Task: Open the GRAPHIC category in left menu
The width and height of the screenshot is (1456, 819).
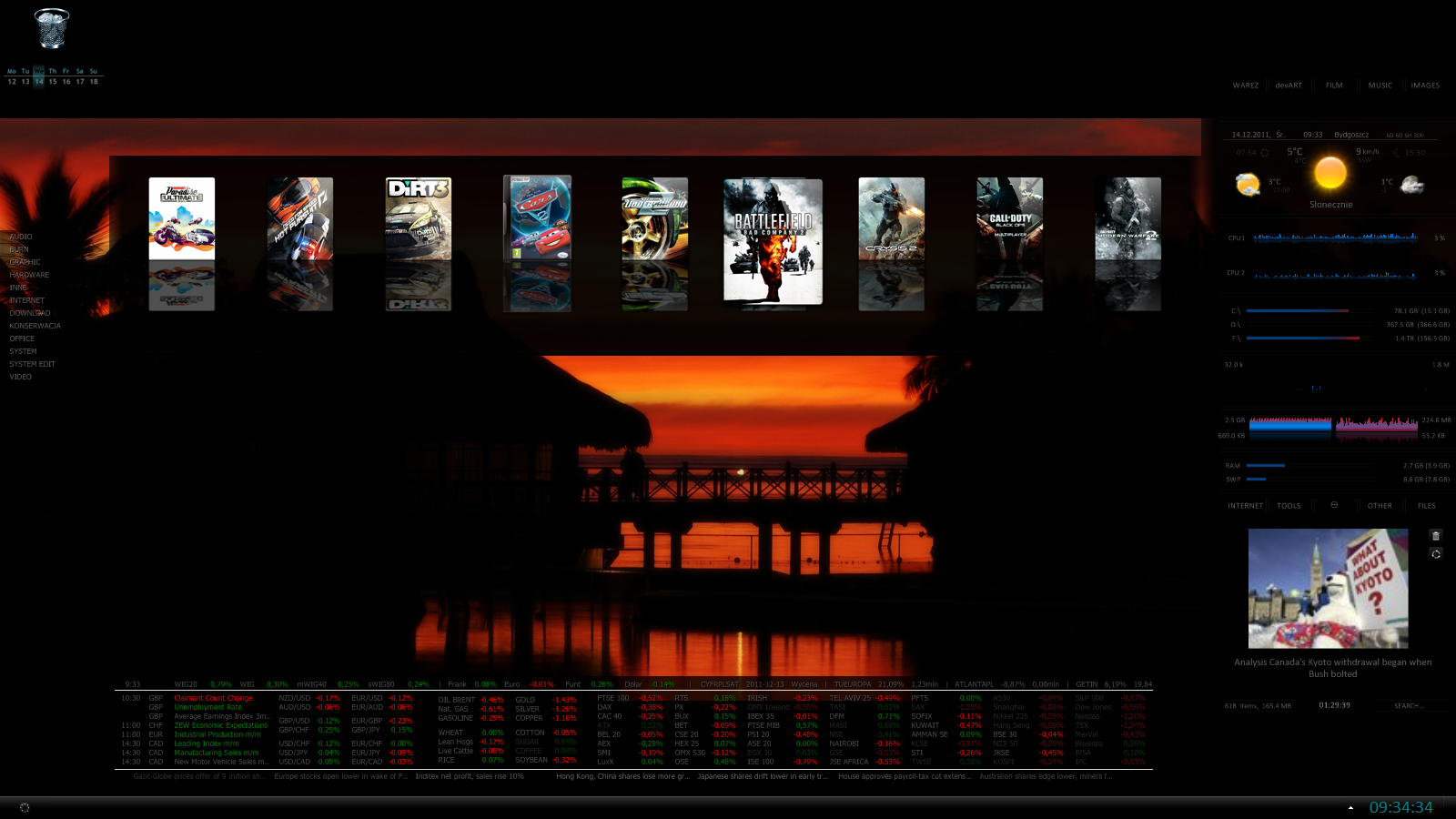Action: (25, 262)
